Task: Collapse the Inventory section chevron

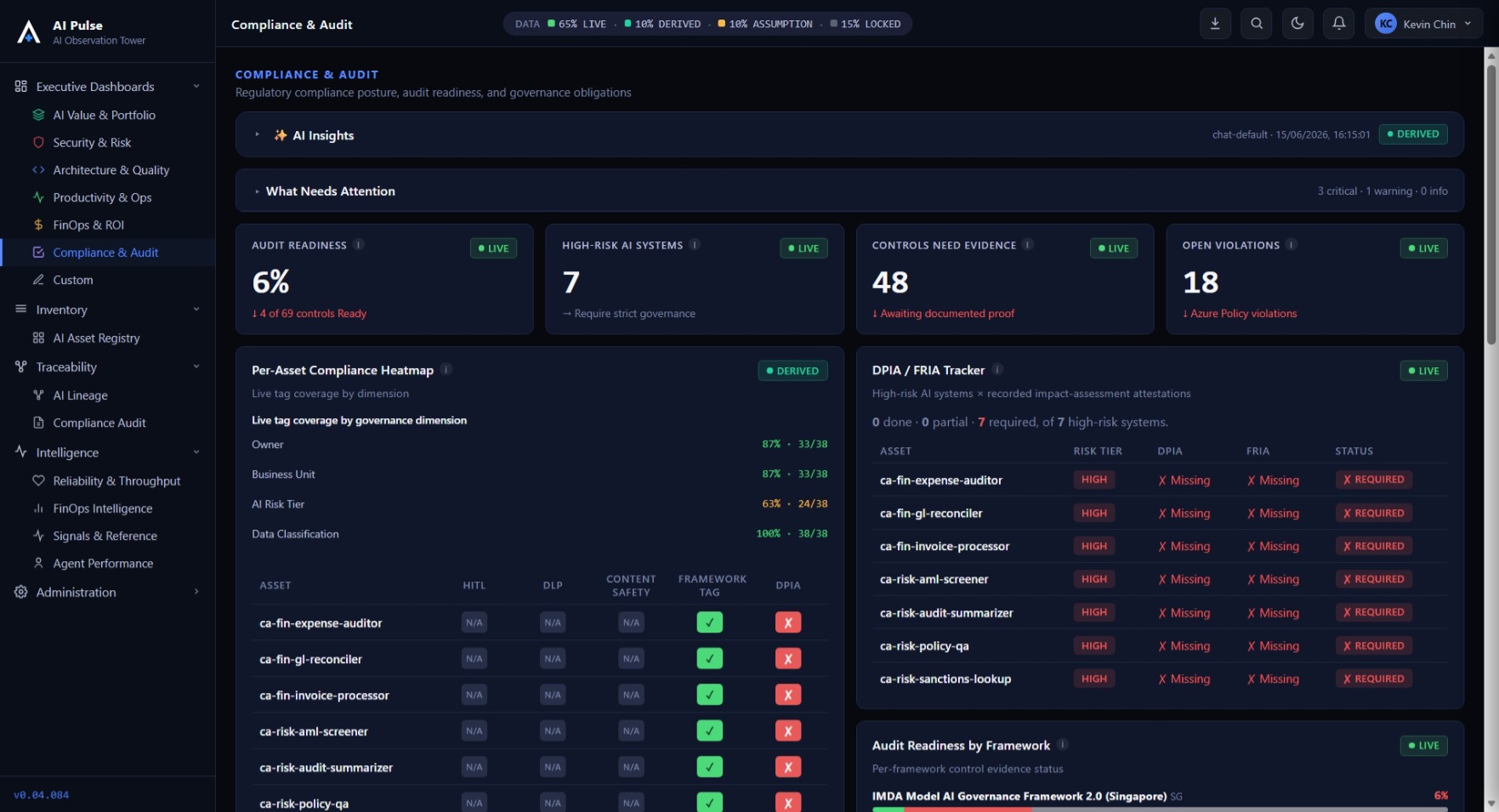Action: [x=196, y=309]
